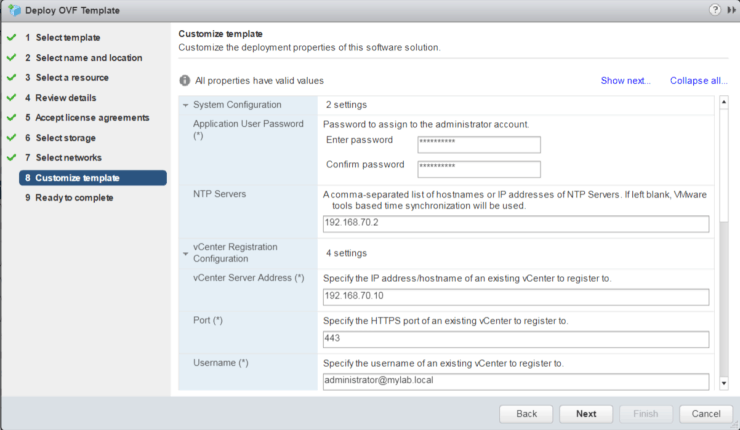Image resolution: width=740 pixels, height=430 pixels.
Task: Click the Deploy OVF Template title icon
Action: [x=10, y=9]
